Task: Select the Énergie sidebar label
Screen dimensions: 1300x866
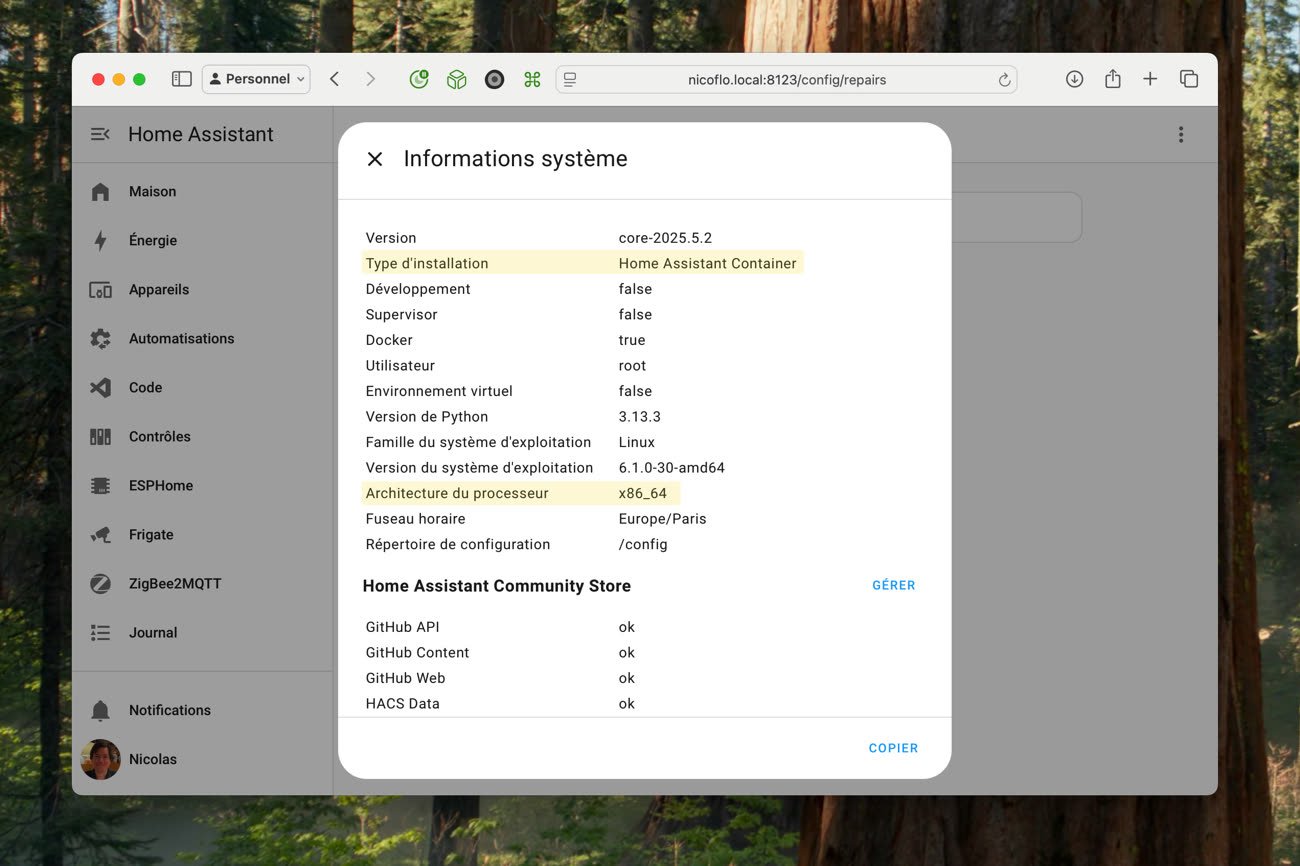Action: (x=153, y=240)
